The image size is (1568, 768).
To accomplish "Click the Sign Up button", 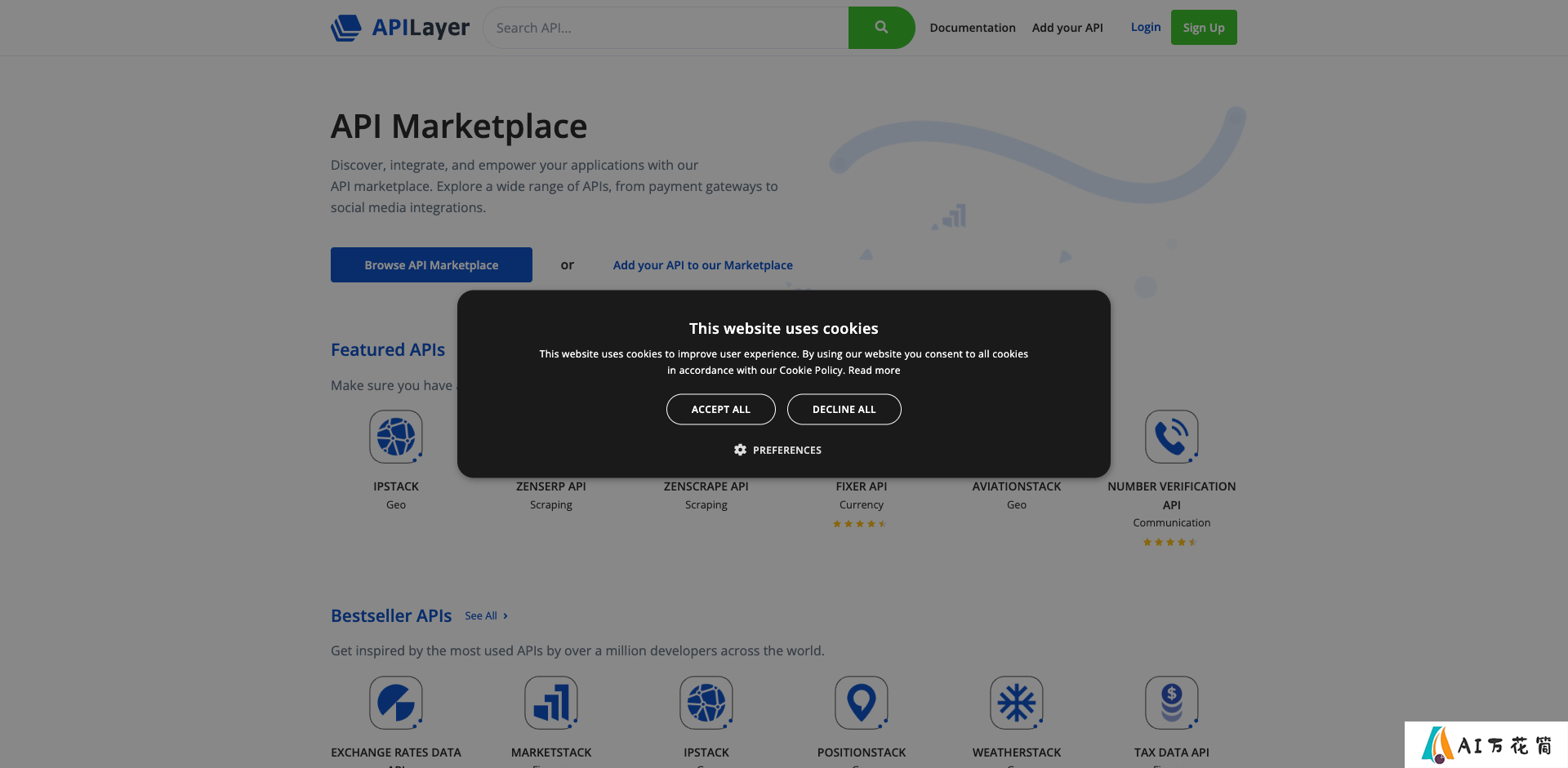I will click(x=1204, y=28).
